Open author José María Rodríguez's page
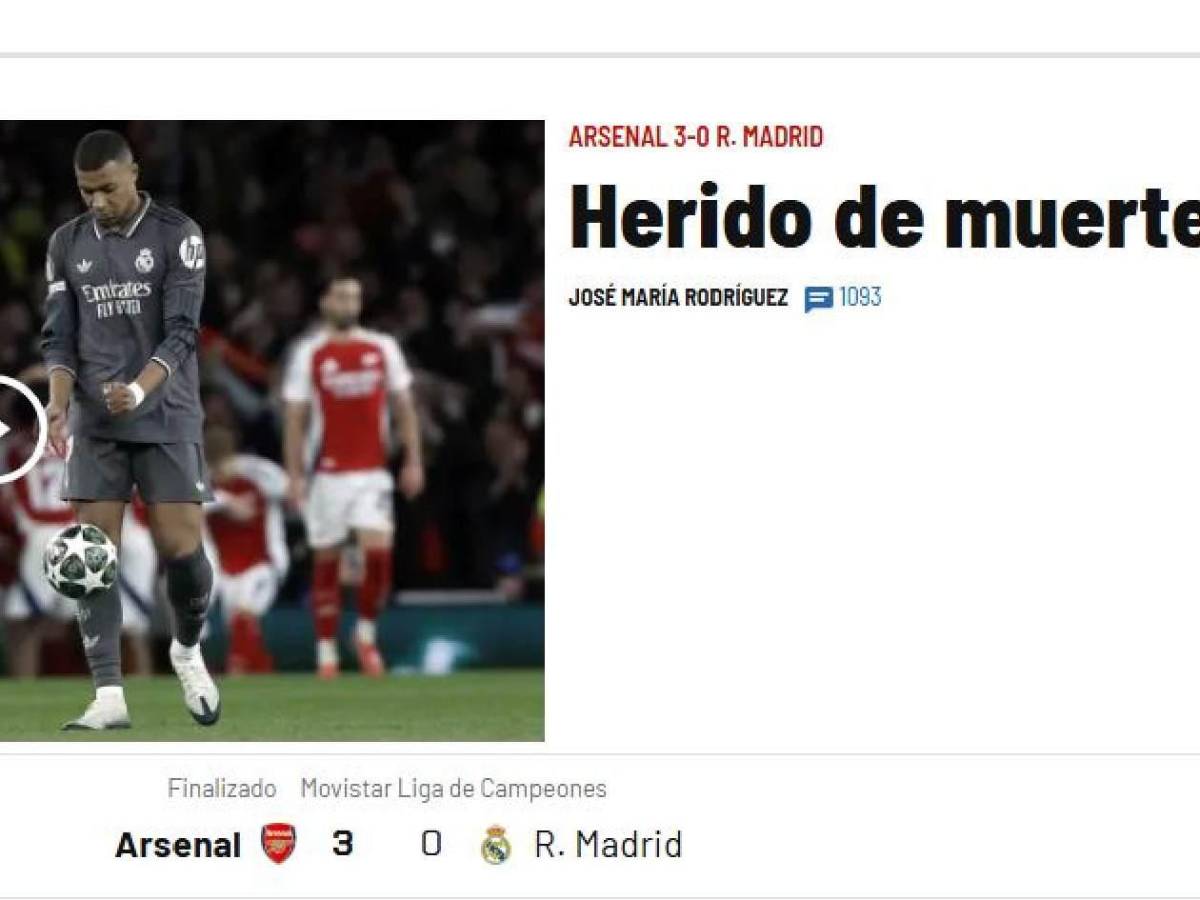This screenshot has width=1200, height=900. pyautogui.click(x=678, y=298)
